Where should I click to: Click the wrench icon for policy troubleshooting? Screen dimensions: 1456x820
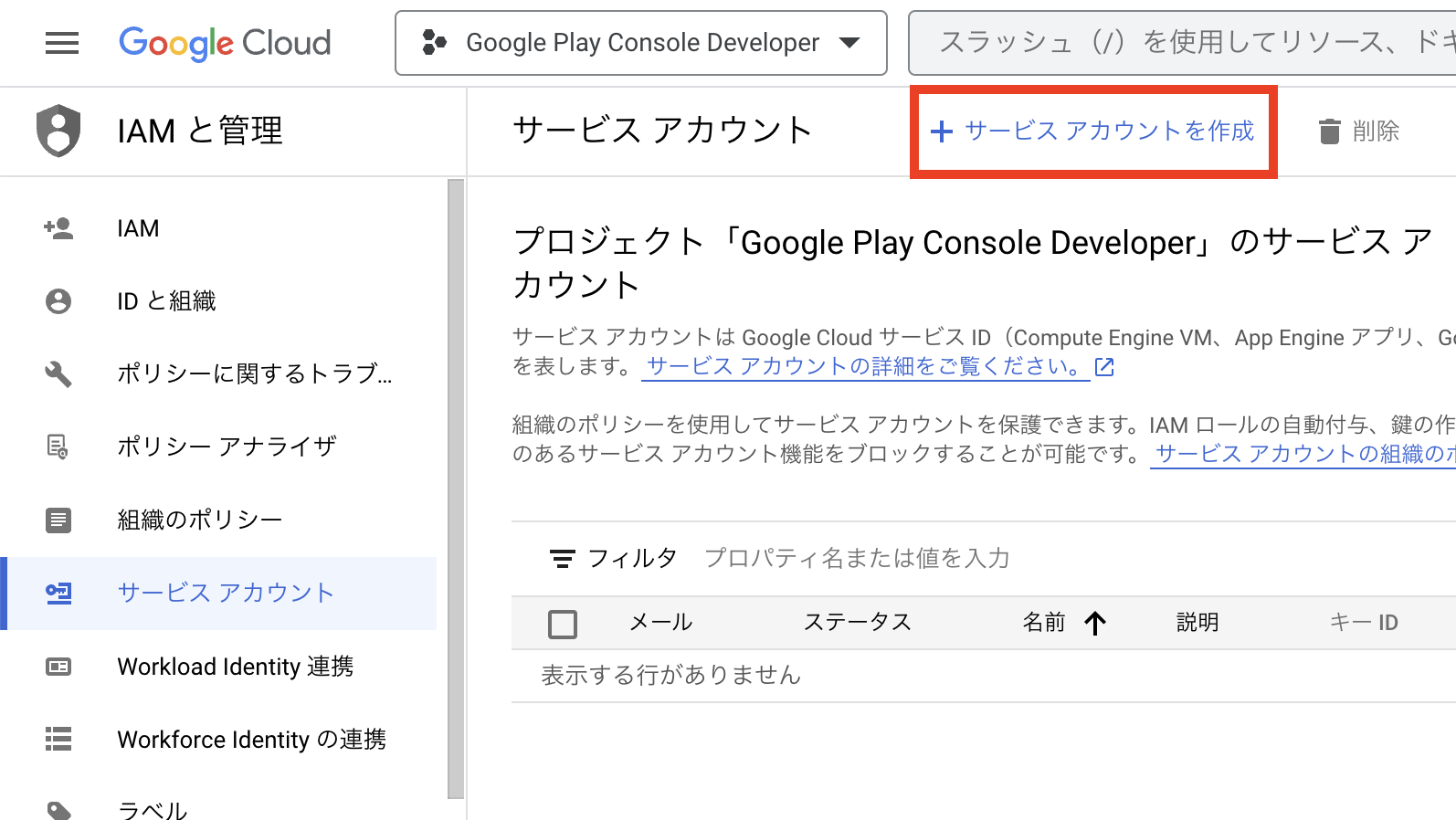click(58, 373)
